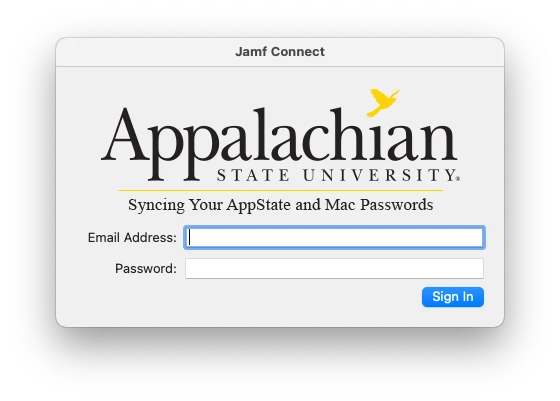
Task: Click the capital A of Appalachian
Action: pyautogui.click(x=125, y=134)
